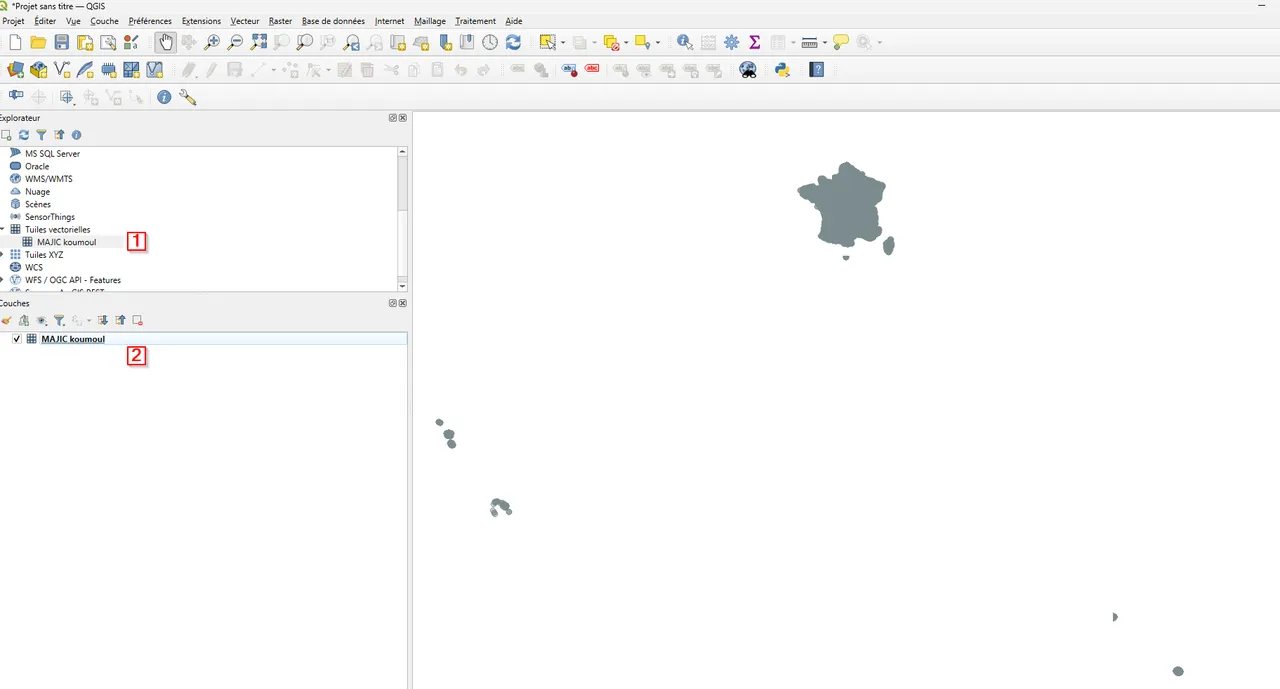
Task: Click the New Shapefile Layer icon
Action: pyautogui.click(x=62, y=70)
